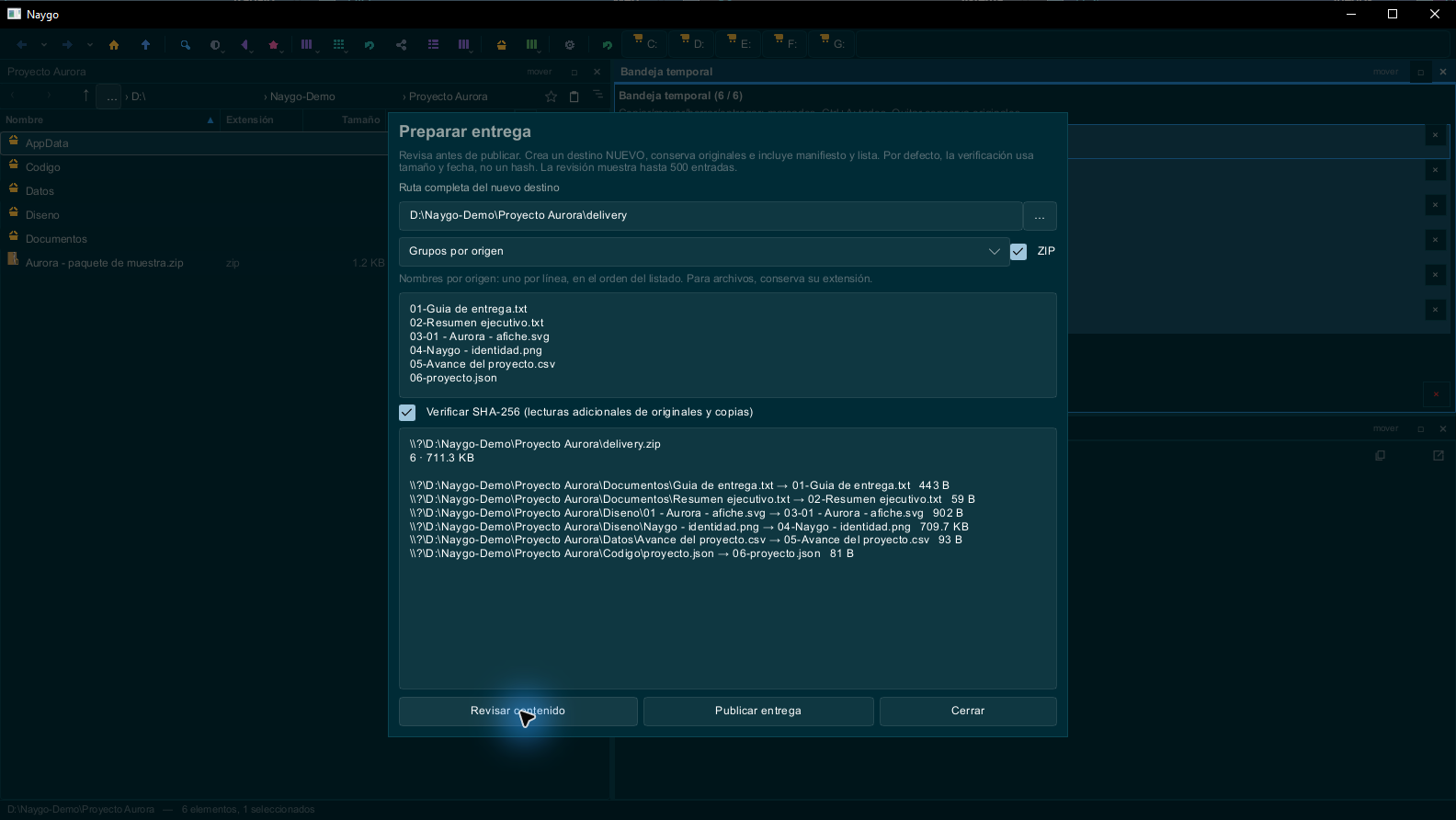Open the orange basket tray icon
The width and height of the screenshot is (1456, 820).
coord(501,44)
